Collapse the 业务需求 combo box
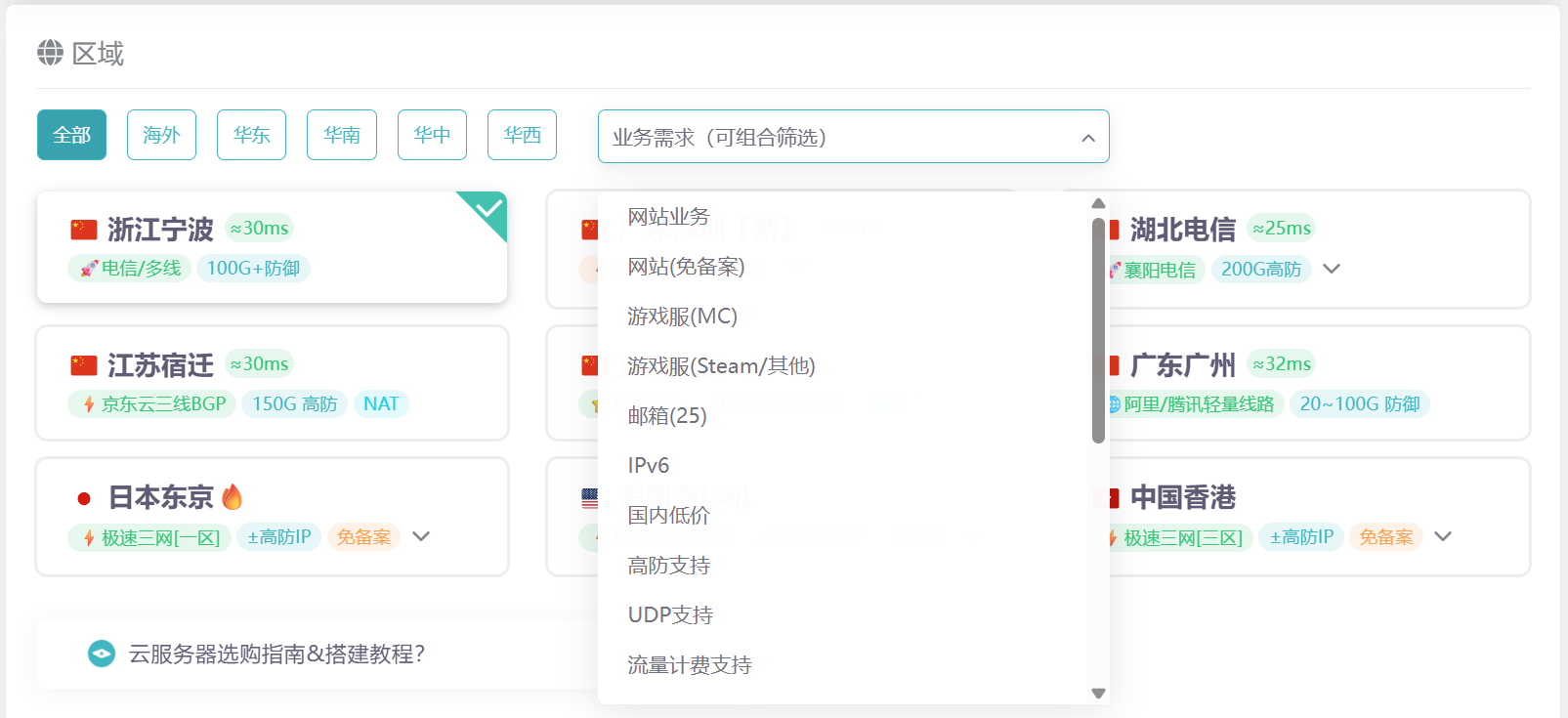This screenshot has height=718, width=1568. (1087, 138)
